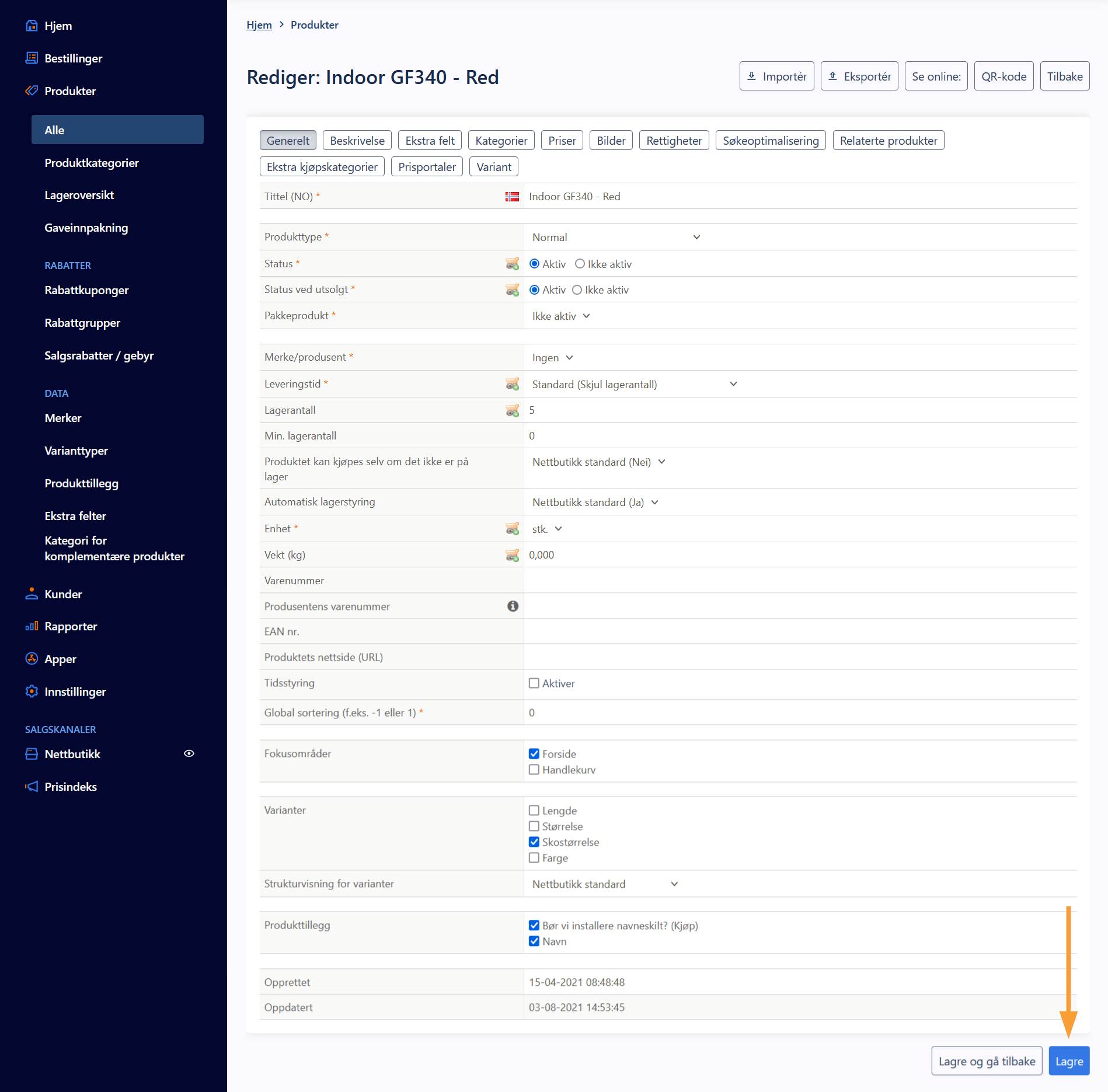
Task: Open the Automatisk lagerstyring dropdown
Action: (595, 503)
